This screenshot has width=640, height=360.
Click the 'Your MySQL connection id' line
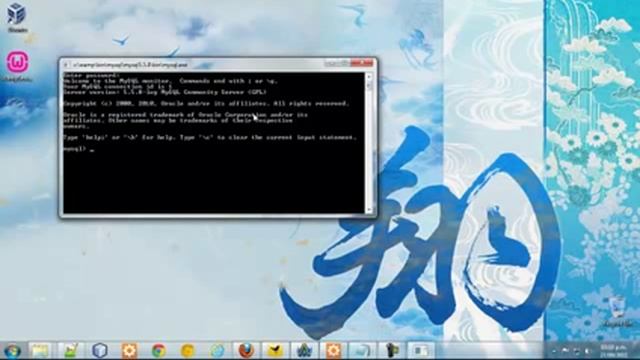point(118,87)
